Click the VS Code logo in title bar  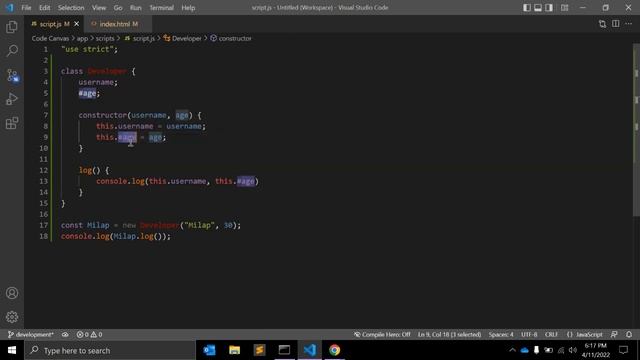point(9,8)
